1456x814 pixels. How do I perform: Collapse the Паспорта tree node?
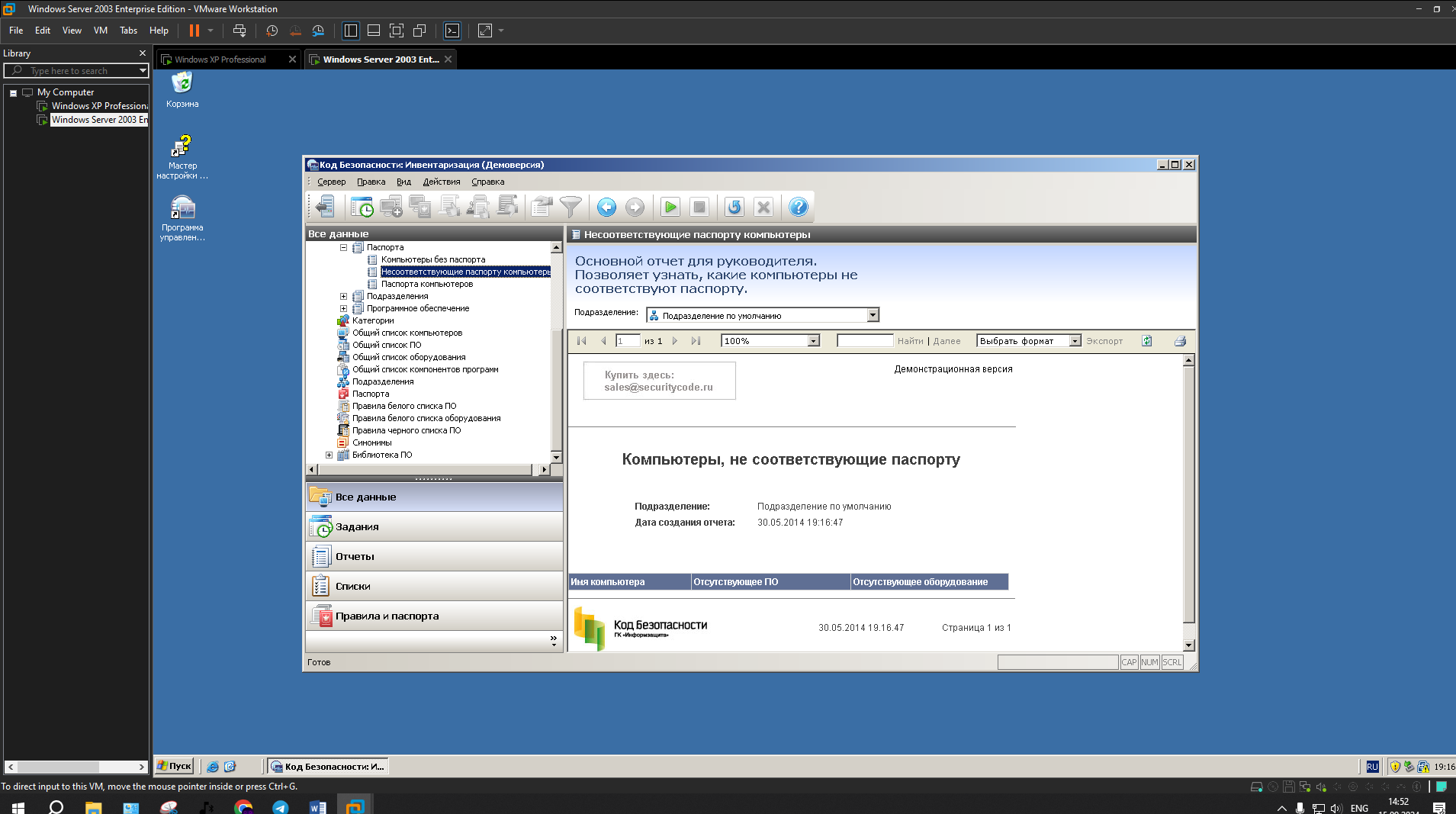click(x=343, y=247)
